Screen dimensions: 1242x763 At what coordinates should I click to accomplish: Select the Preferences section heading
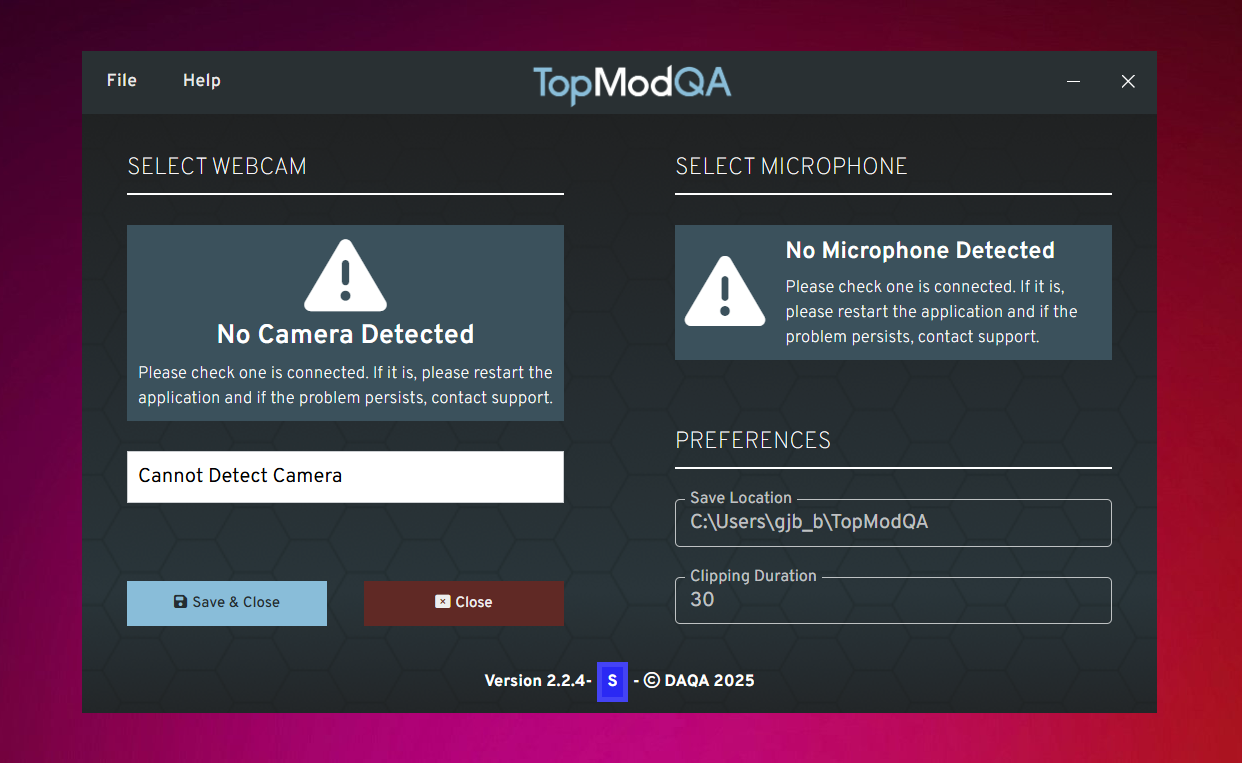pos(753,440)
